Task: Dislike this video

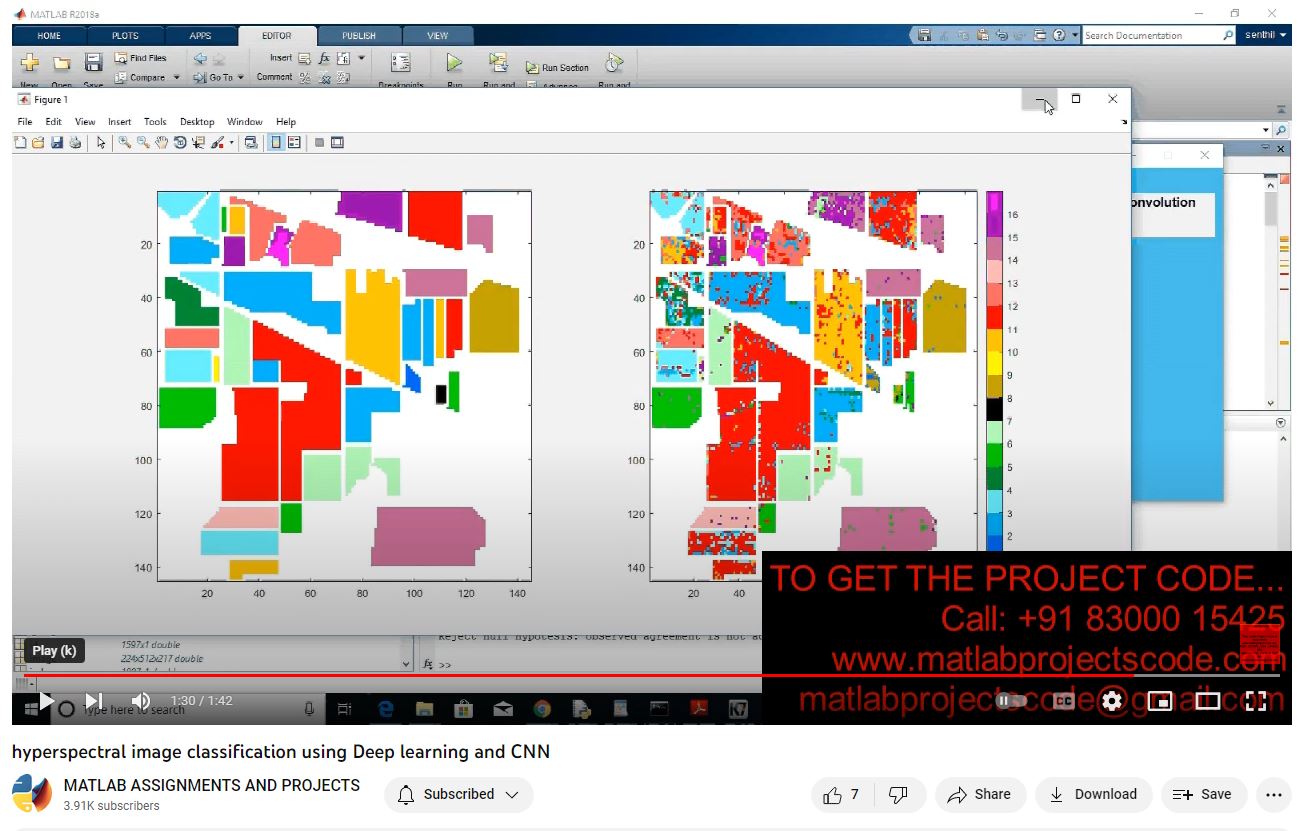Action: coord(898,795)
